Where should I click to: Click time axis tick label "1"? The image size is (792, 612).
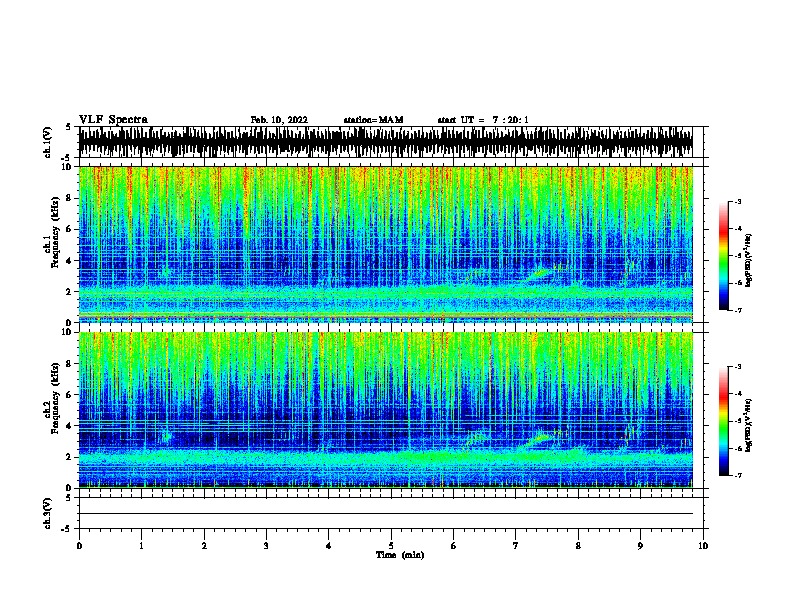tap(141, 546)
